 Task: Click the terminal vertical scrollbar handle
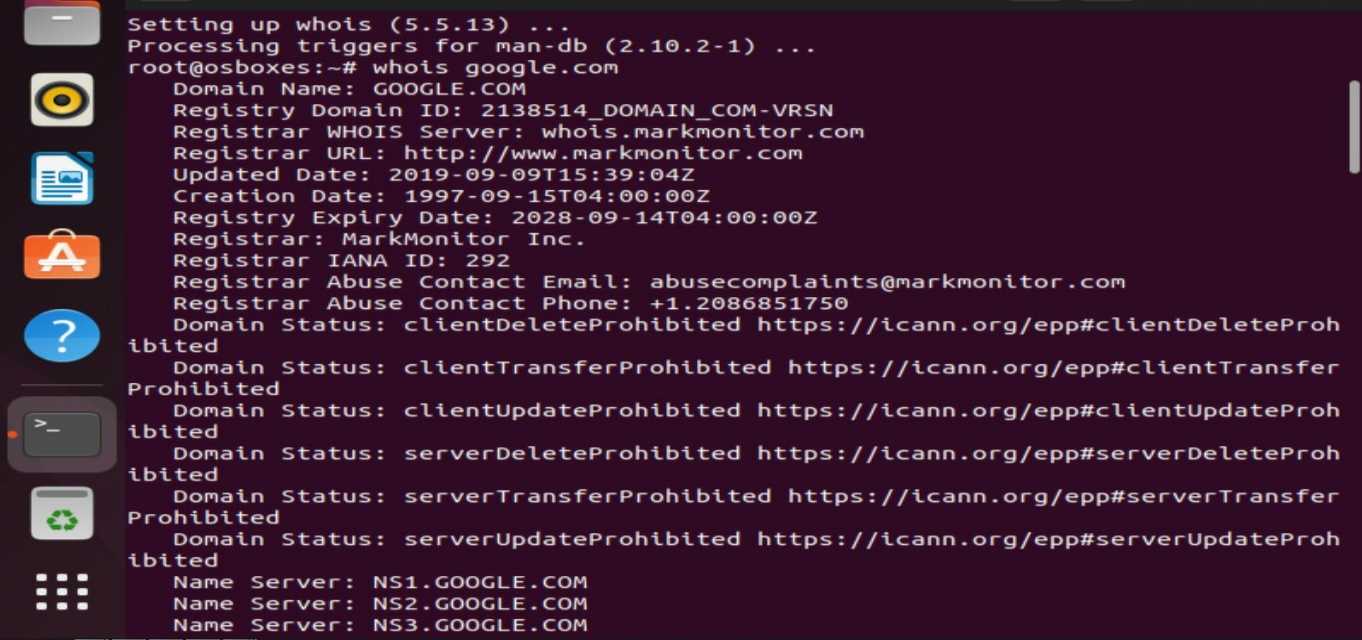tap(1355, 126)
